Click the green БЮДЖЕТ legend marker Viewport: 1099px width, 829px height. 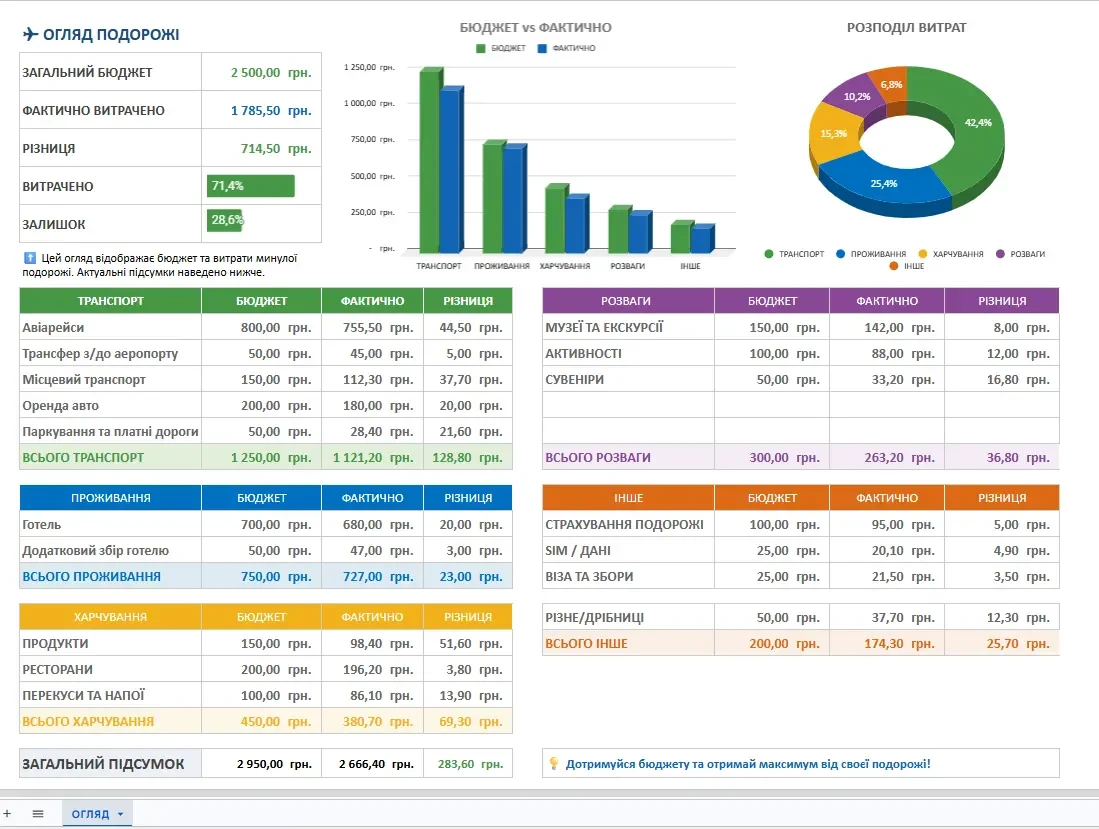click(x=480, y=48)
